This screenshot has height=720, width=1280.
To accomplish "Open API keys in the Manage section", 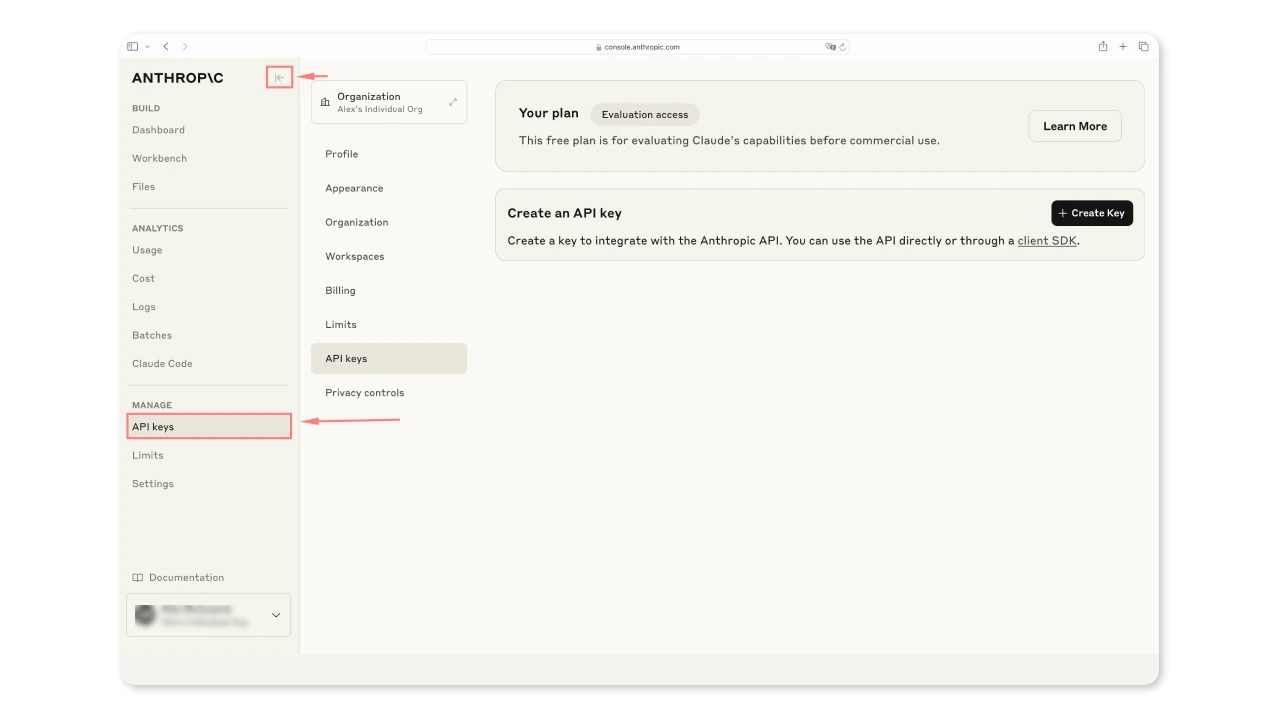I will coord(209,426).
